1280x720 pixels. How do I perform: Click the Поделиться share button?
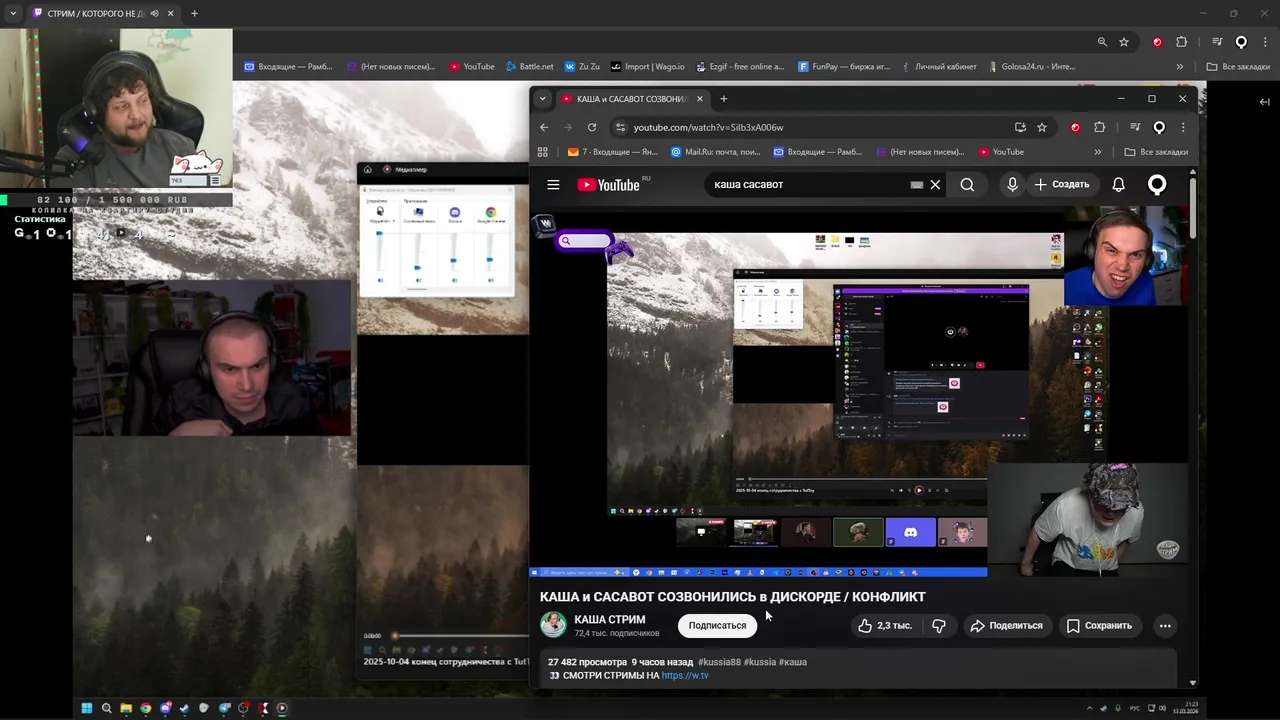pos(1006,625)
